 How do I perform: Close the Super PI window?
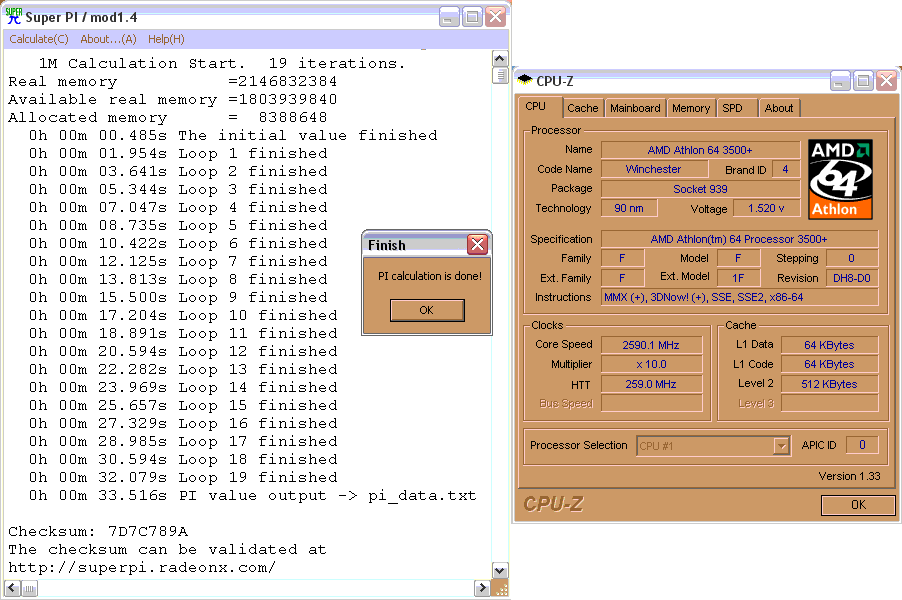[495, 17]
